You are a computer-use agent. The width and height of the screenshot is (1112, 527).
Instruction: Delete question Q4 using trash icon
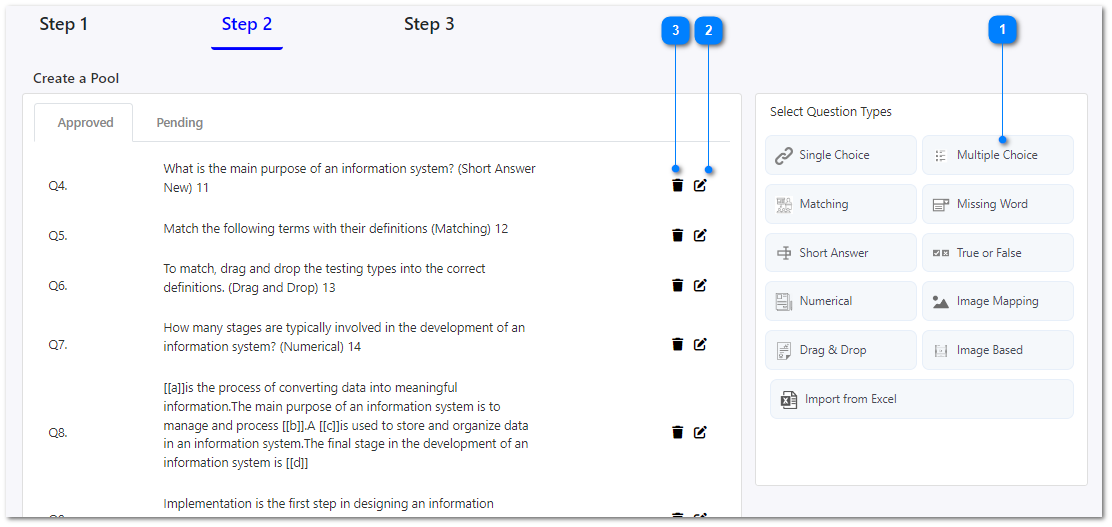click(x=677, y=185)
